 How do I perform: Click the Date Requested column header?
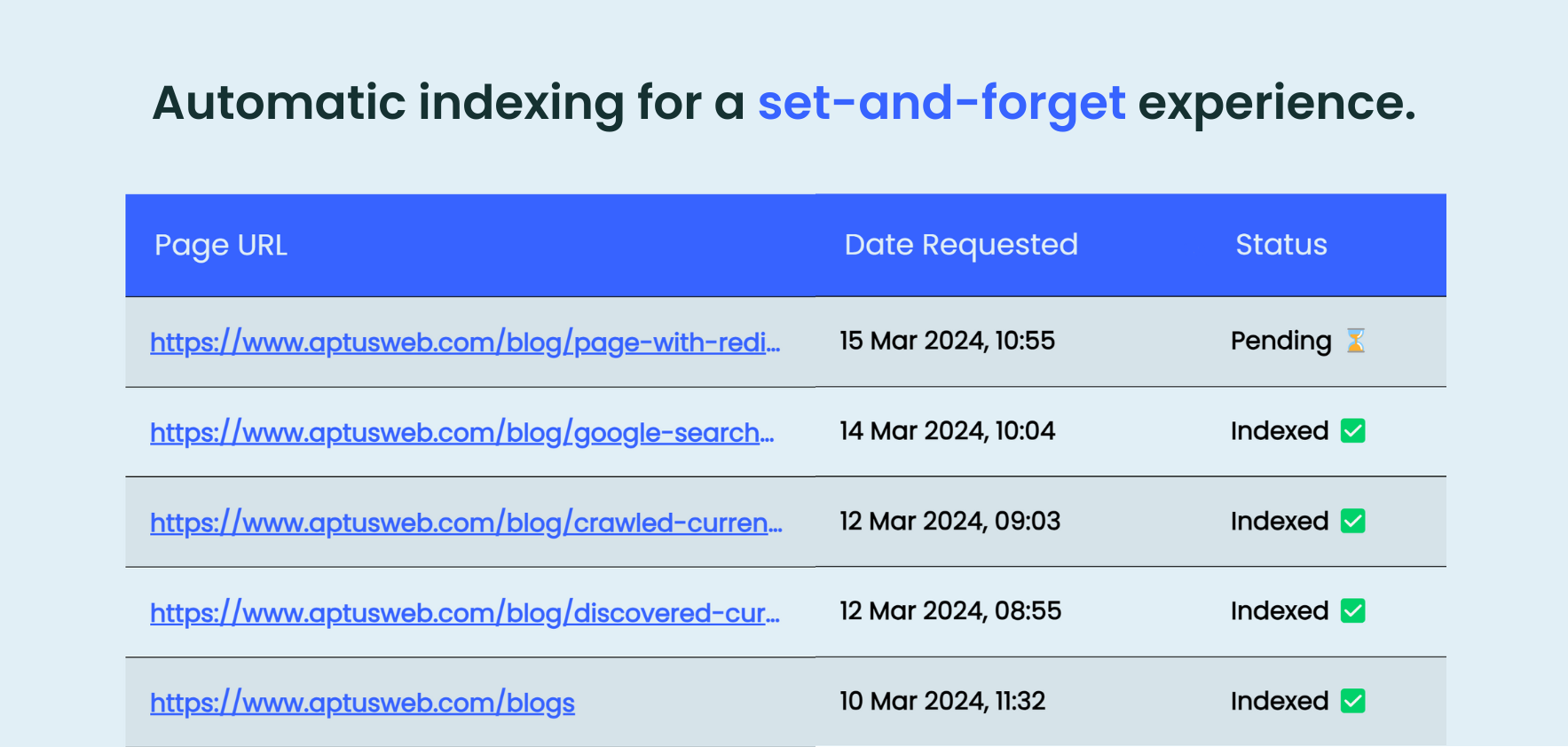pos(961,245)
